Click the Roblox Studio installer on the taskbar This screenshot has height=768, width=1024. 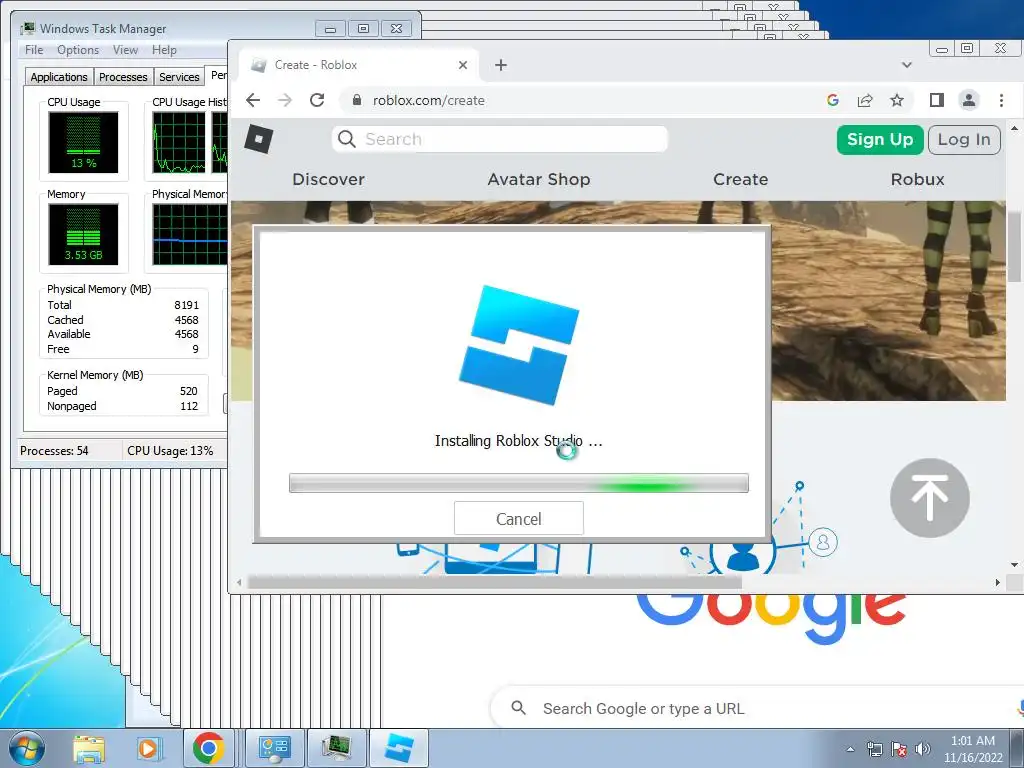[x=400, y=748]
